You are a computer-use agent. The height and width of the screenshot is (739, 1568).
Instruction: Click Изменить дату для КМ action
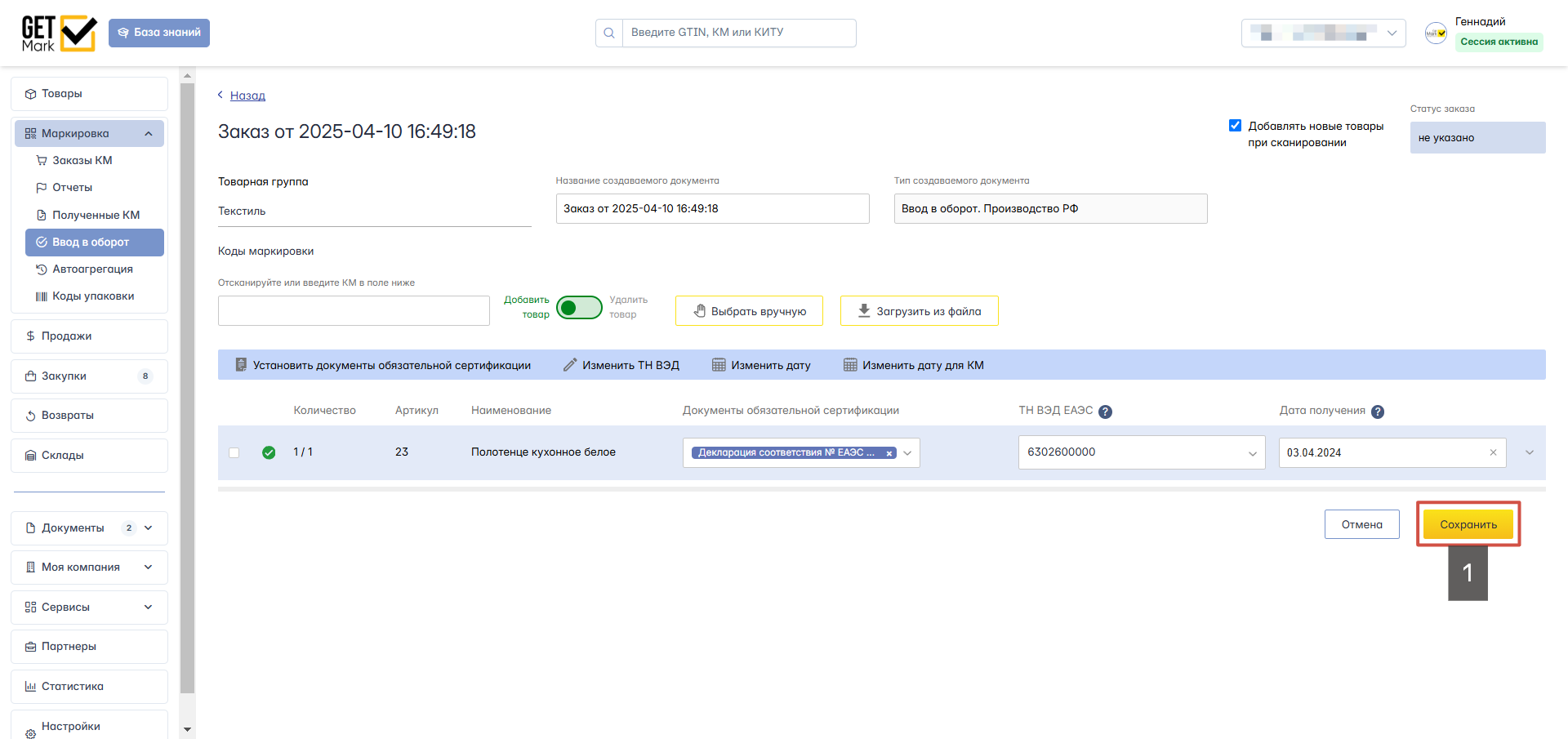(913, 365)
